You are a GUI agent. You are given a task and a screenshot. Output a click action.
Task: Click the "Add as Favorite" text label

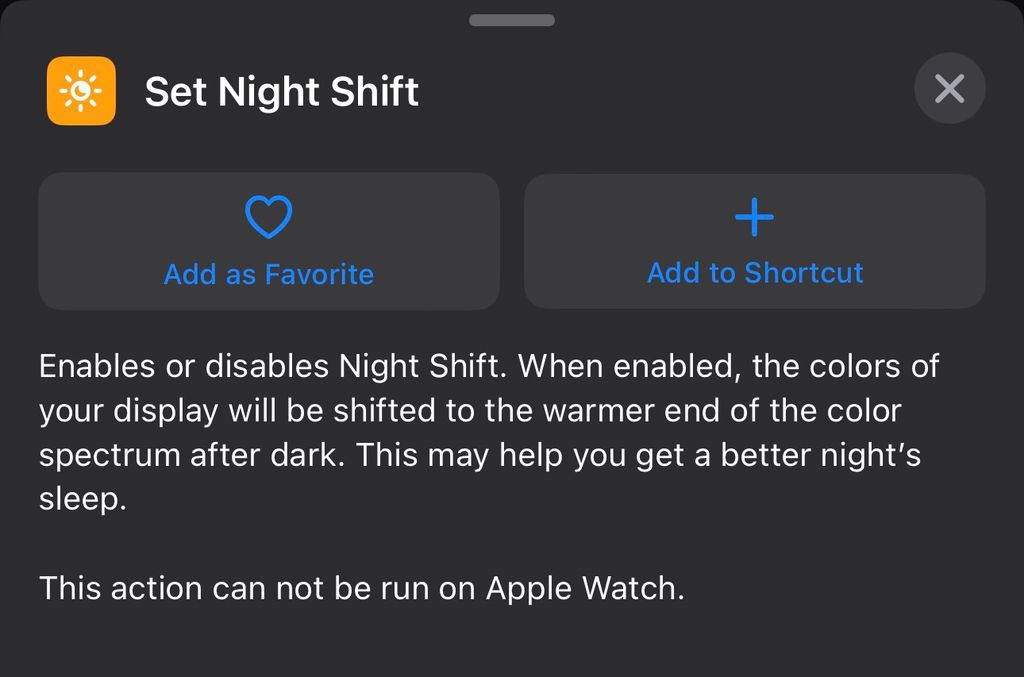point(269,274)
